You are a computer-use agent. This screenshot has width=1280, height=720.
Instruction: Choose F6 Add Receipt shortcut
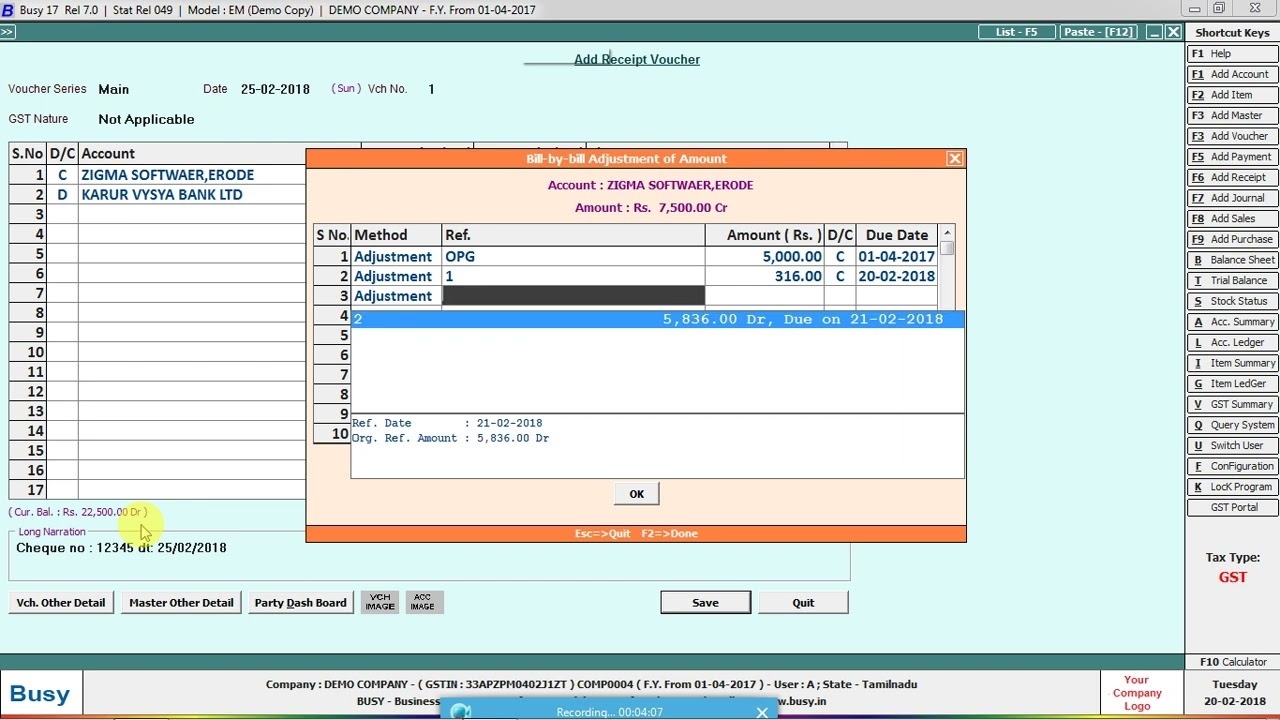pyautogui.click(x=1232, y=178)
